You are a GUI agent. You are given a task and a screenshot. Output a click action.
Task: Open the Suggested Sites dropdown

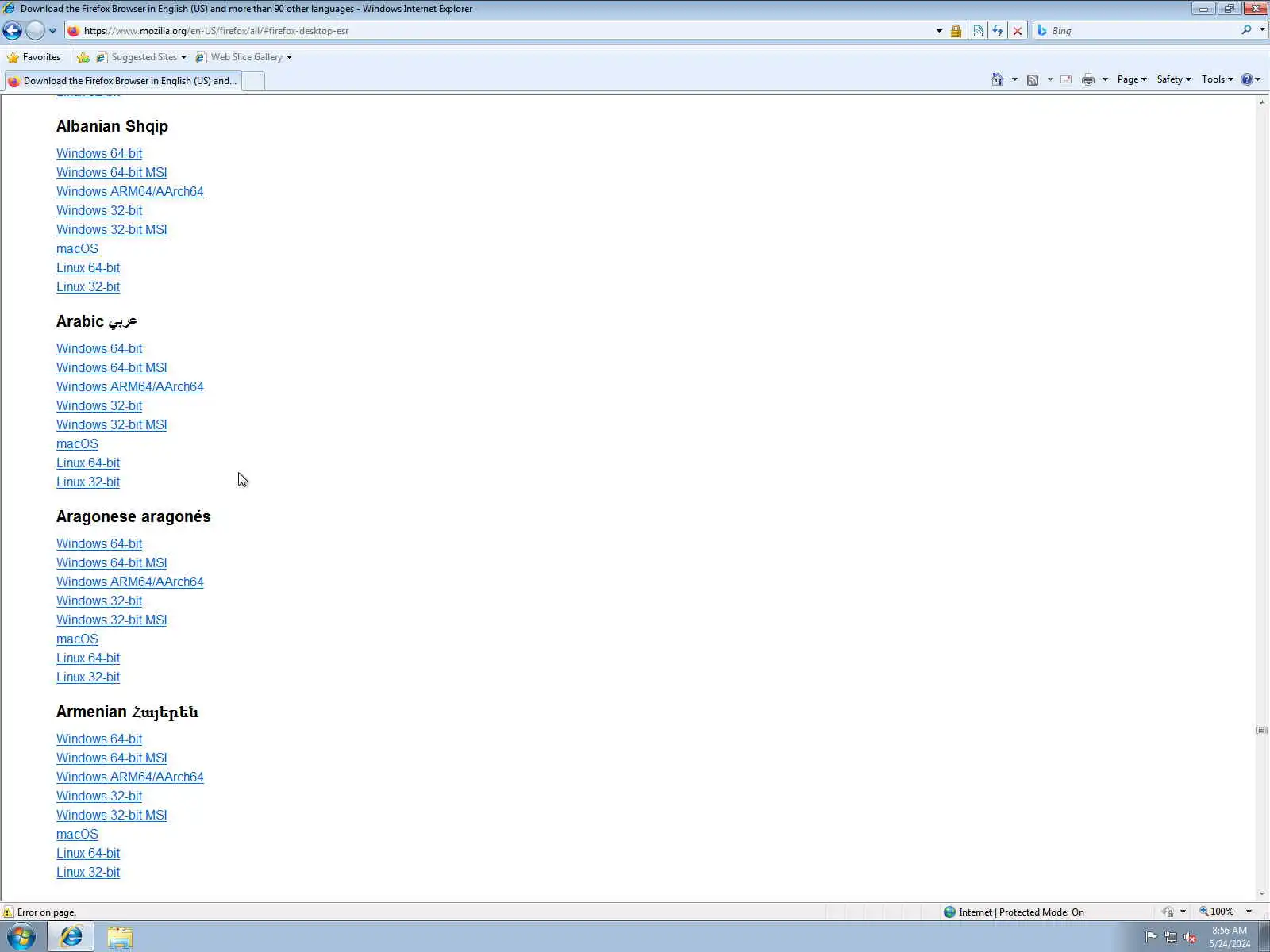[x=141, y=57]
